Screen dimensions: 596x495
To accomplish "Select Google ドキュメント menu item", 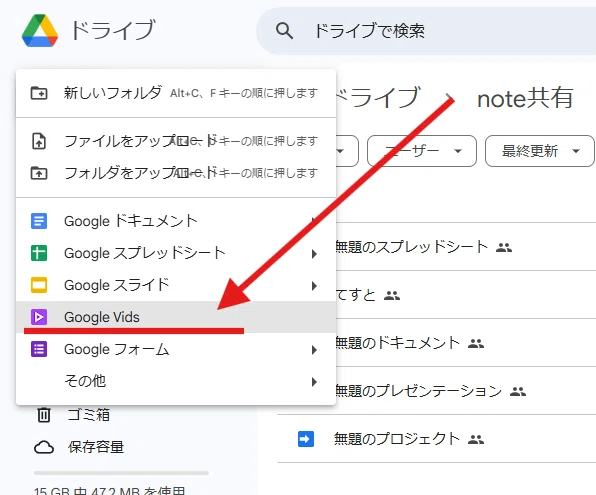I will (x=176, y=221).
